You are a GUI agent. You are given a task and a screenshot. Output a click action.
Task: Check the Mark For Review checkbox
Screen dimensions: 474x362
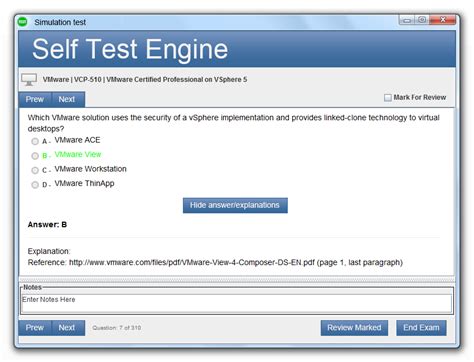pyautogui.click(x=388, y=98)
